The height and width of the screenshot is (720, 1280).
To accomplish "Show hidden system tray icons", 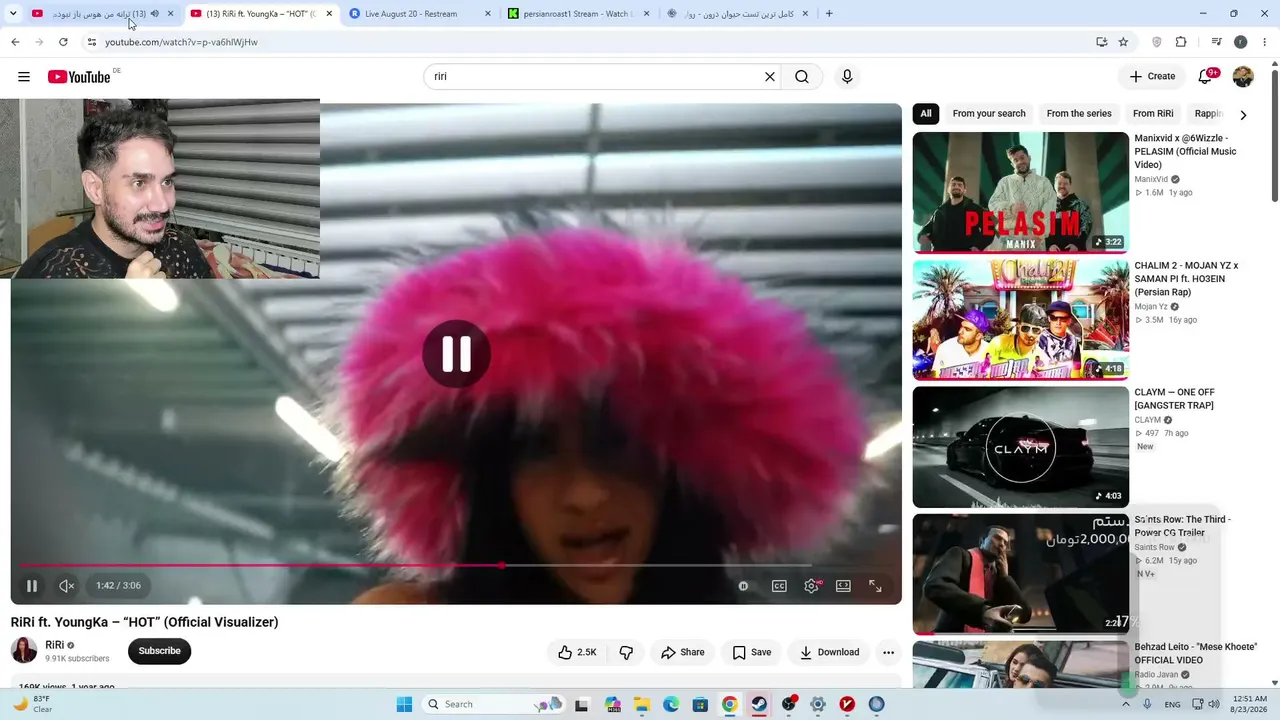I will coord(1126,704).
